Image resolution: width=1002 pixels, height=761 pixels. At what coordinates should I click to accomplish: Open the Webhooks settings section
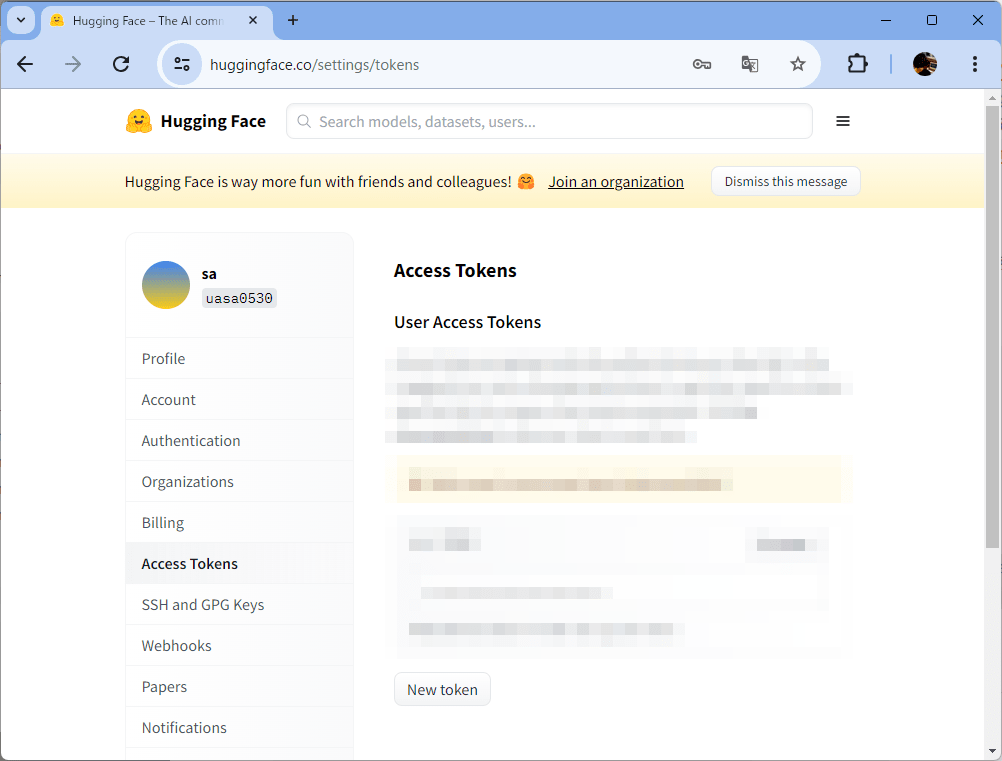(x=239, y=645)
